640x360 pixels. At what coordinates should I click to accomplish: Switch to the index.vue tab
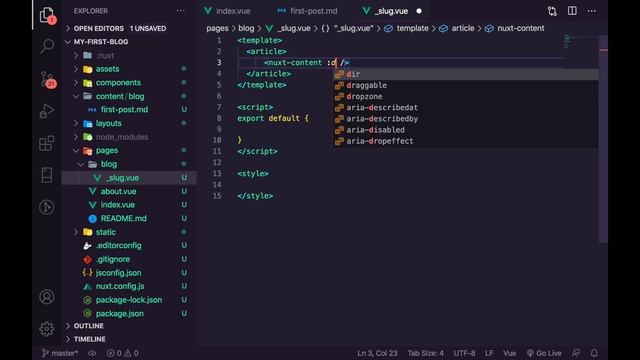tap(228, 11)
